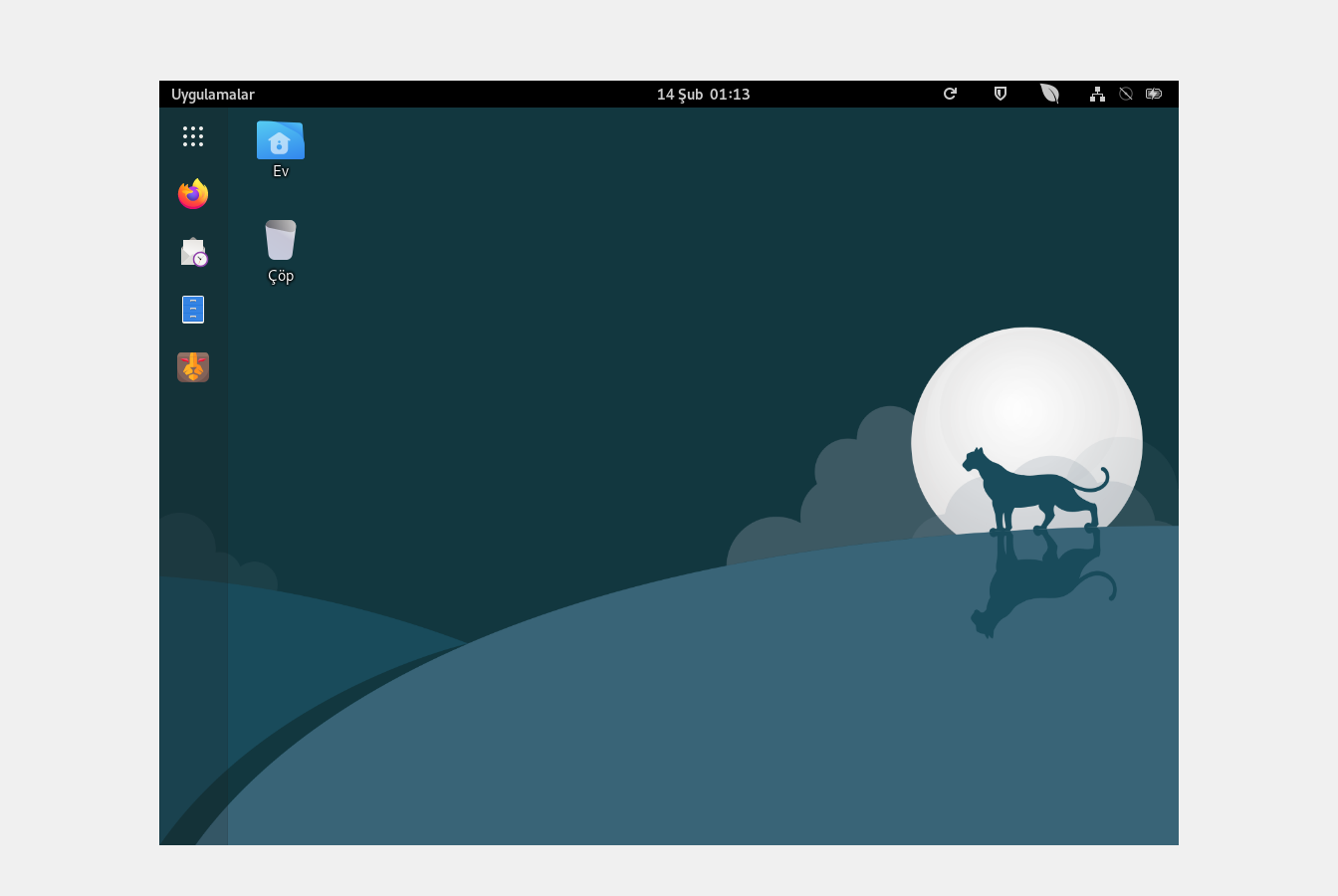Launch Firefox from the dock
The image size is (1338, 896).
(193, 194)
